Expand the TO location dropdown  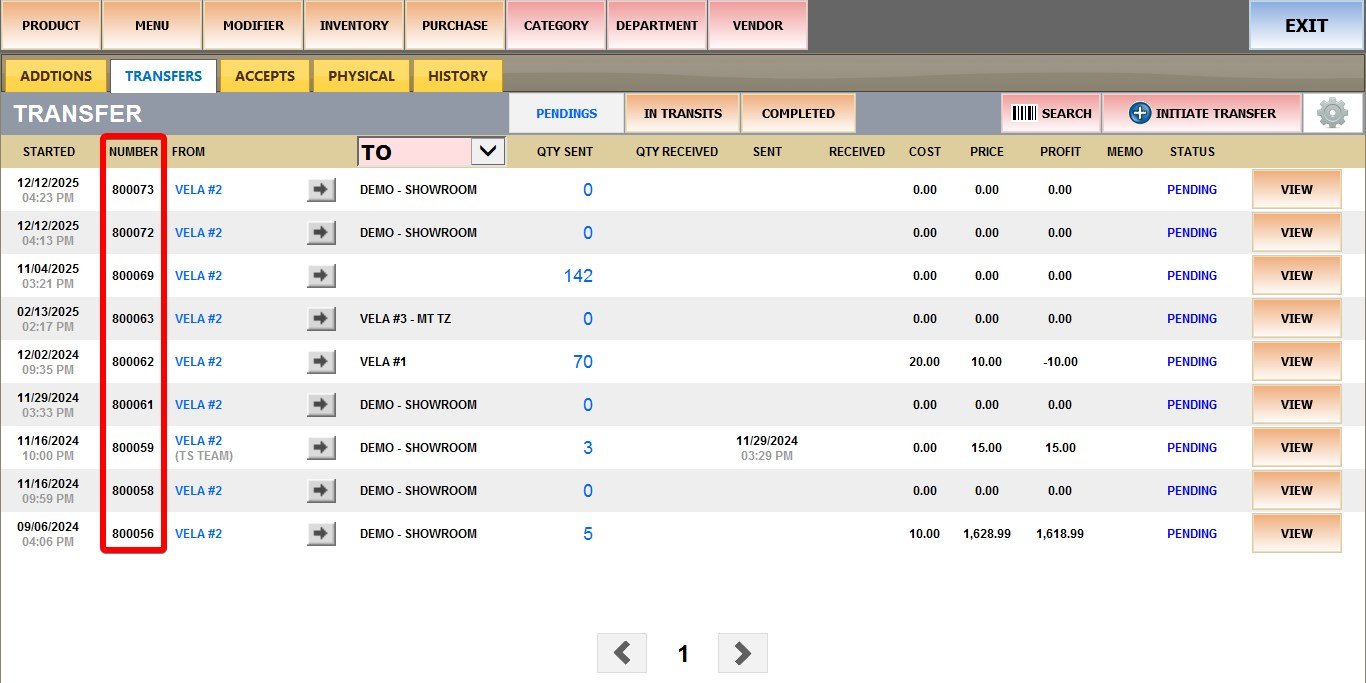click(487, 151)
